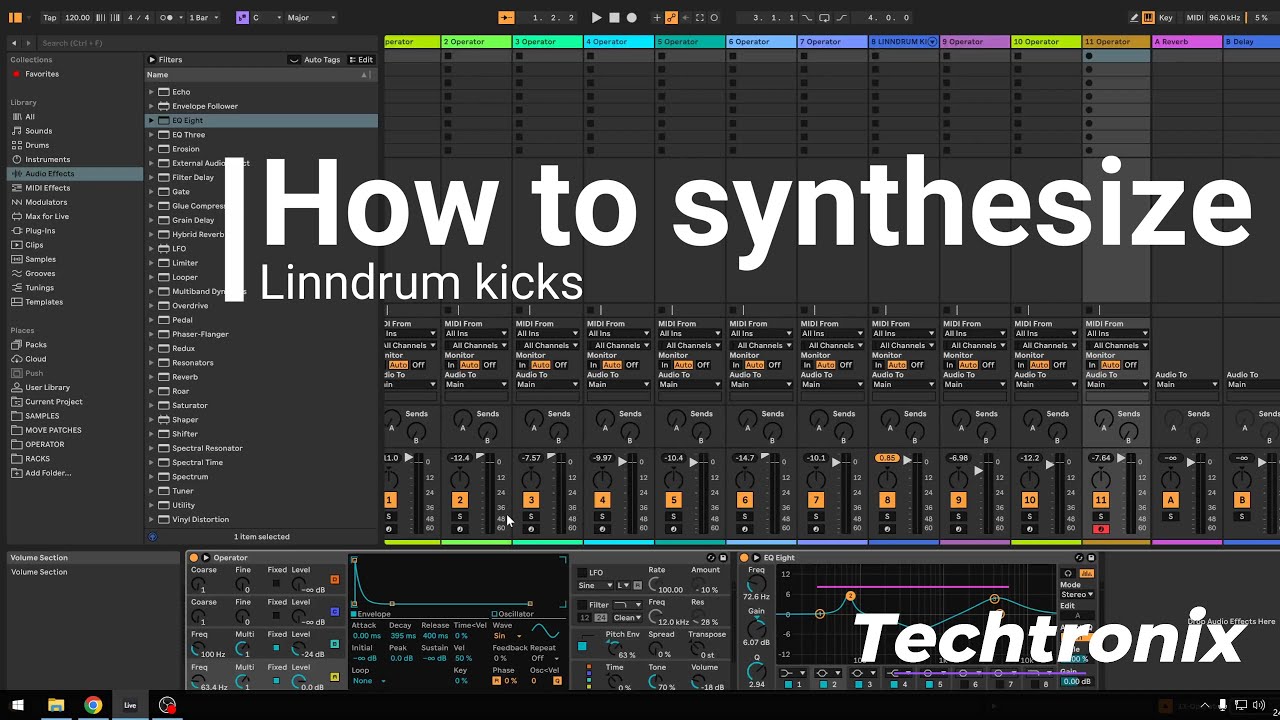Toggle the purple Scale Mode icon

pos(242,17)
